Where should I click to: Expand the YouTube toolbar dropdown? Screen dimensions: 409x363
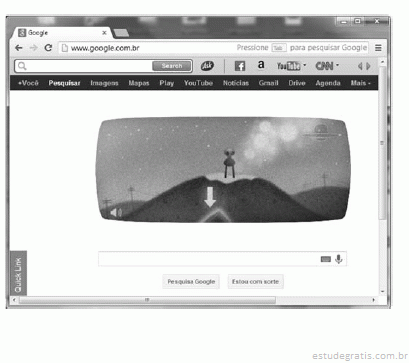[304, 65]
